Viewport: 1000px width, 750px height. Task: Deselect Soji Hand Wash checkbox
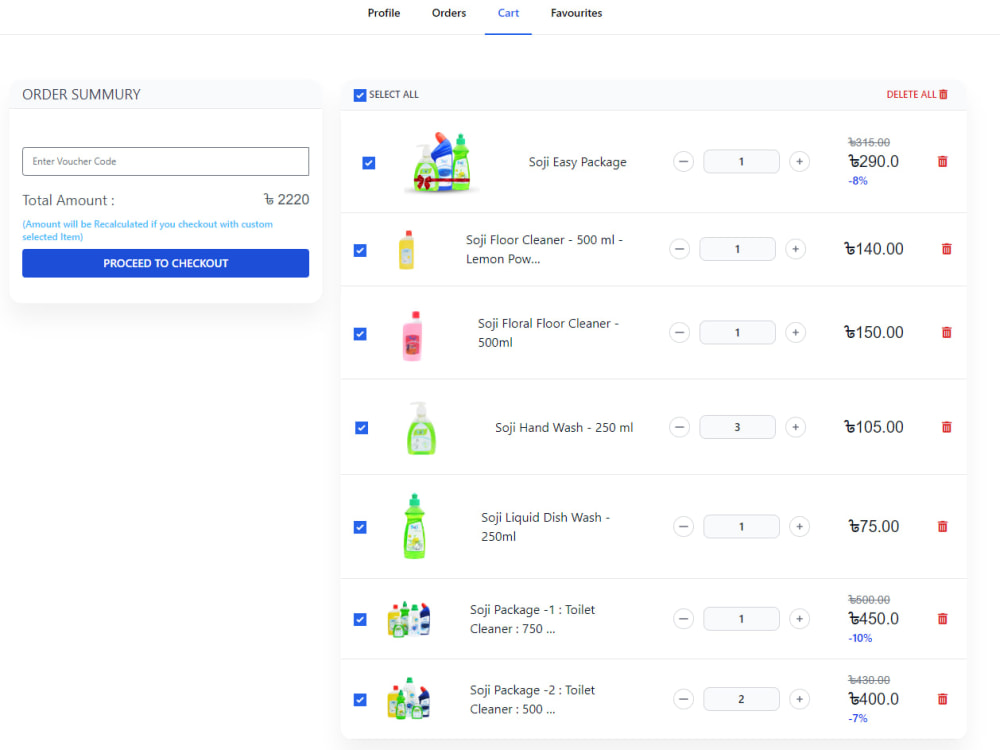(x=362, y=427)
